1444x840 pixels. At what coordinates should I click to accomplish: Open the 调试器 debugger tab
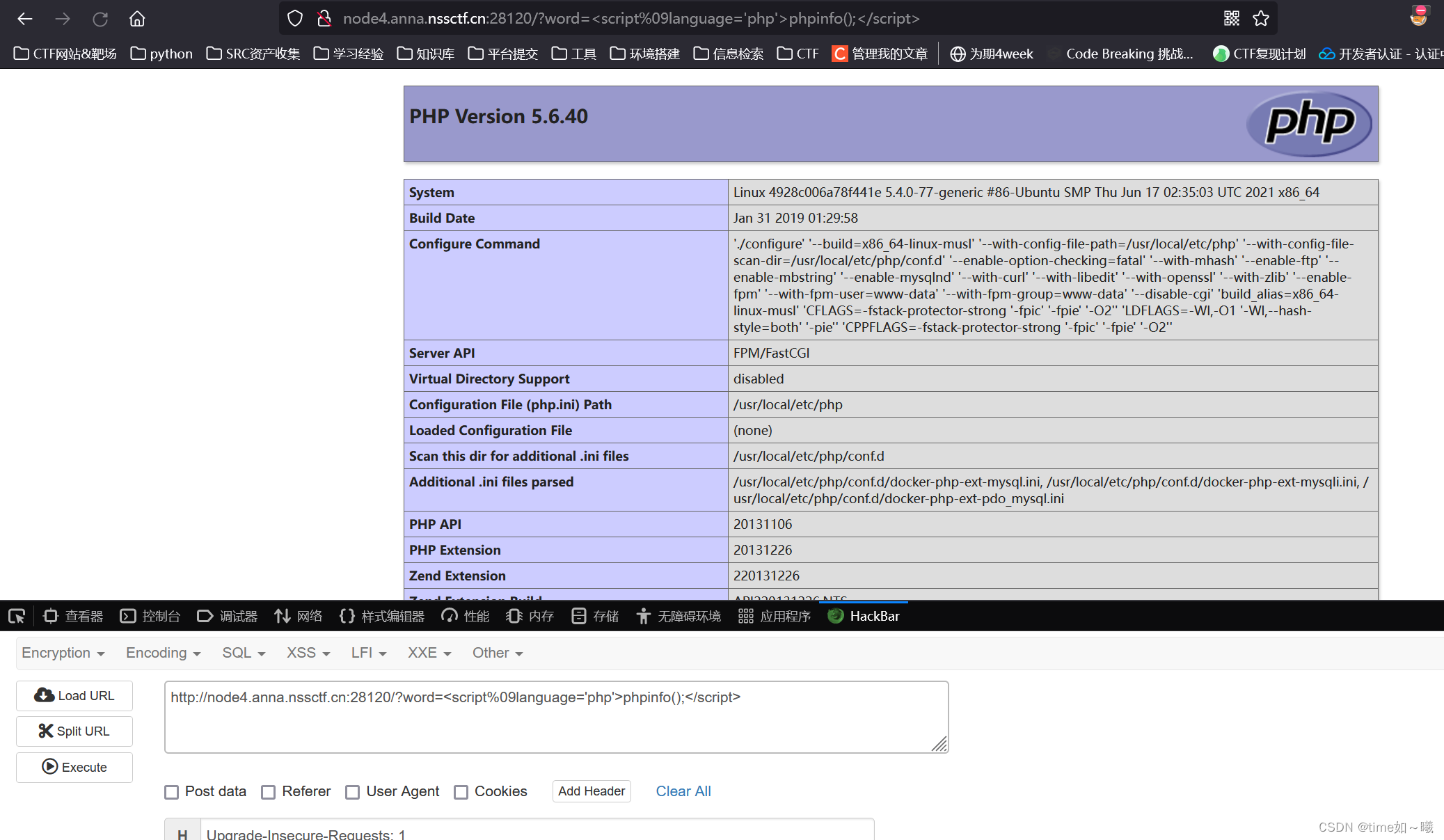pyautogui.click(x=228, y=616)
